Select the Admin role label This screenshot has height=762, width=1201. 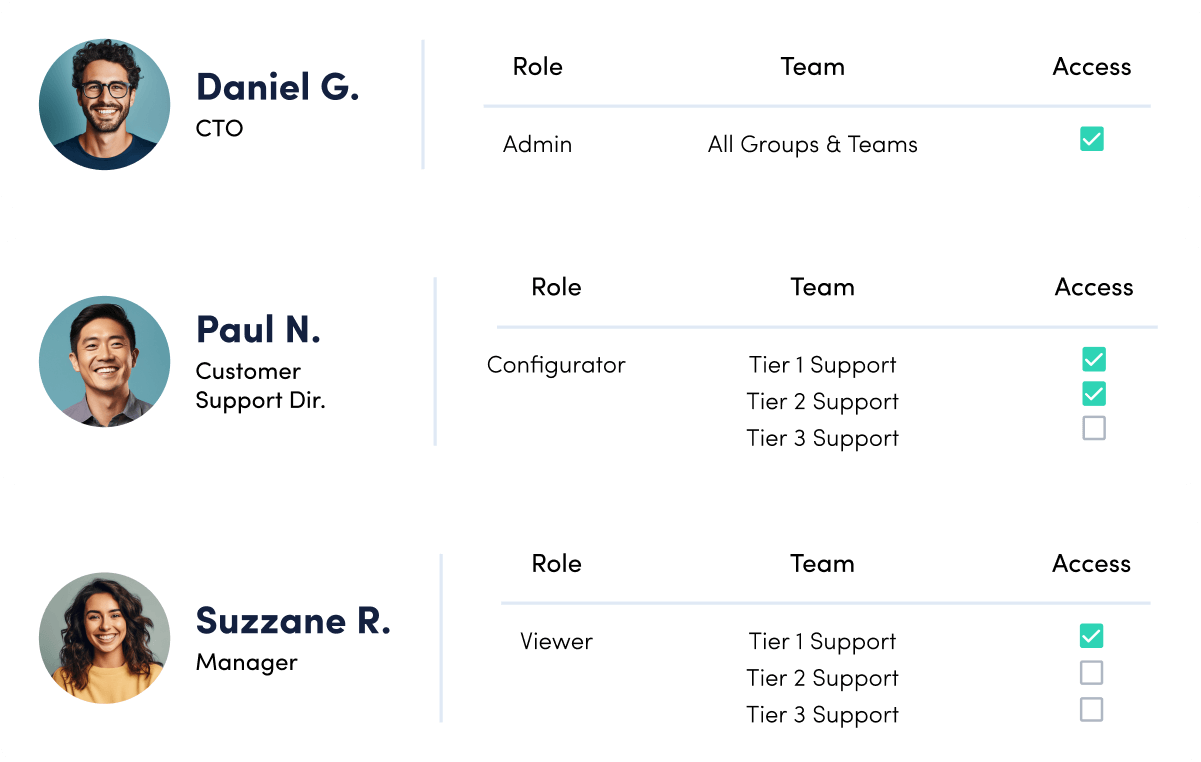click(x=538, y=144)
